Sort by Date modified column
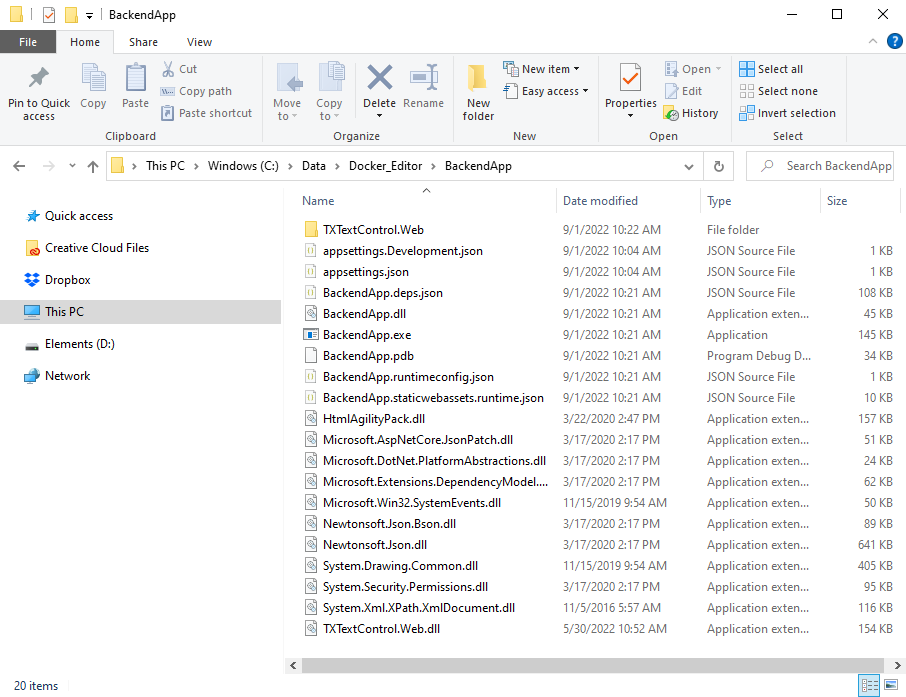Image resolution: width=906 pixels, height=697 pixels. pyautogui.click(x=629, y=201)
